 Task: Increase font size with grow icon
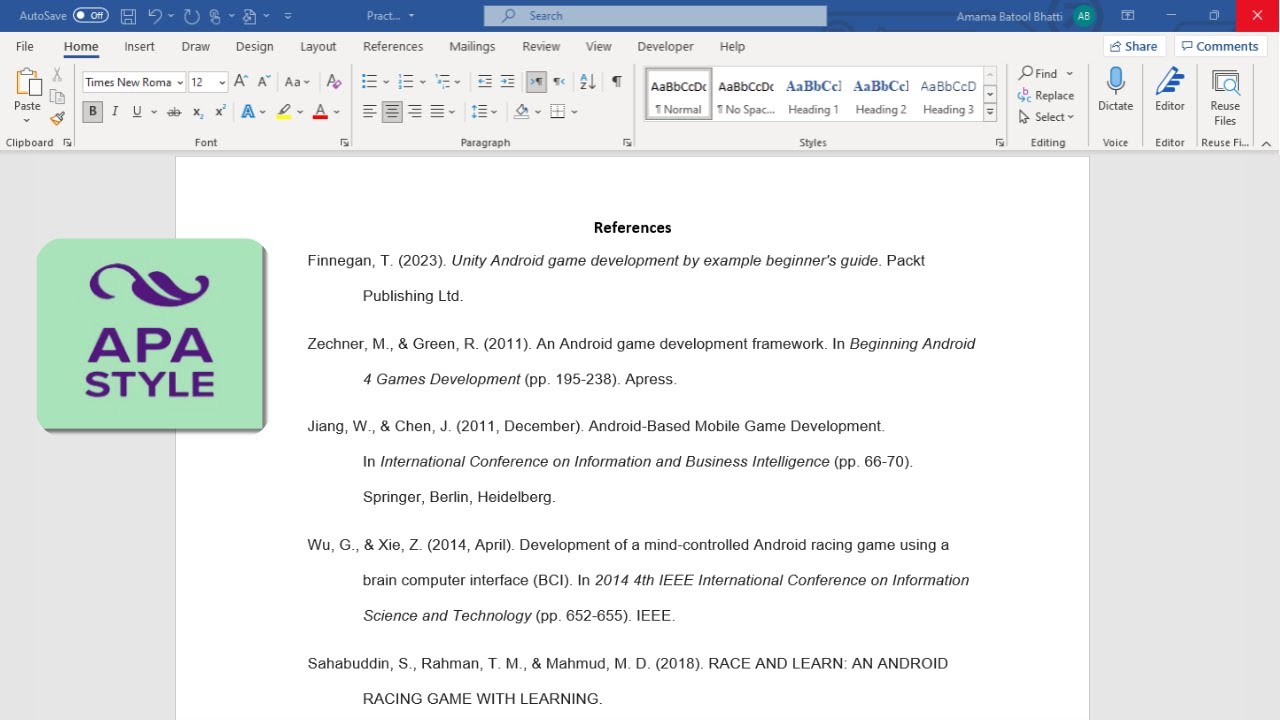click(241, 82)
